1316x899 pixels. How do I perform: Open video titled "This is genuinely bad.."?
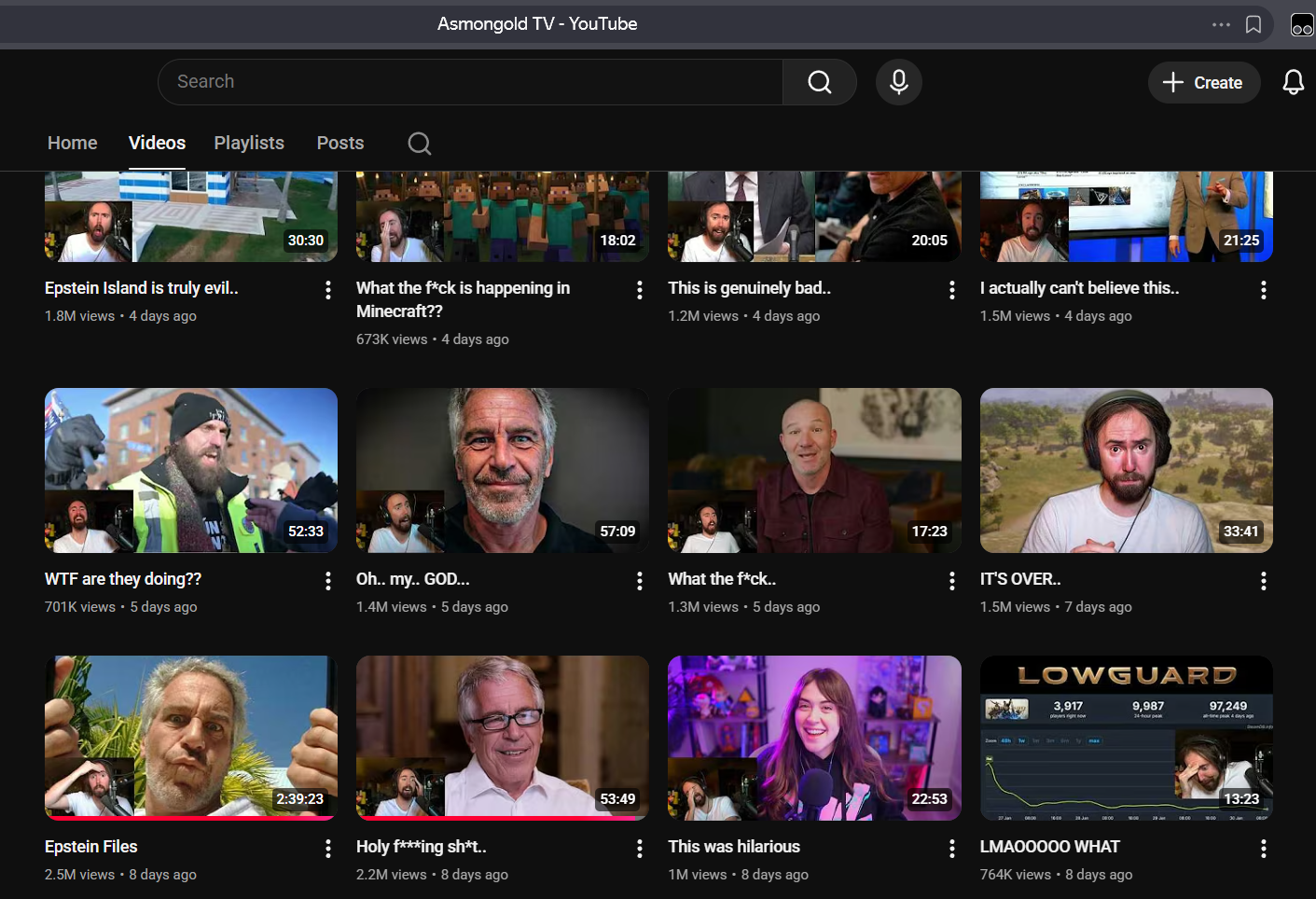pyautogui.click(x=749, y=288)
